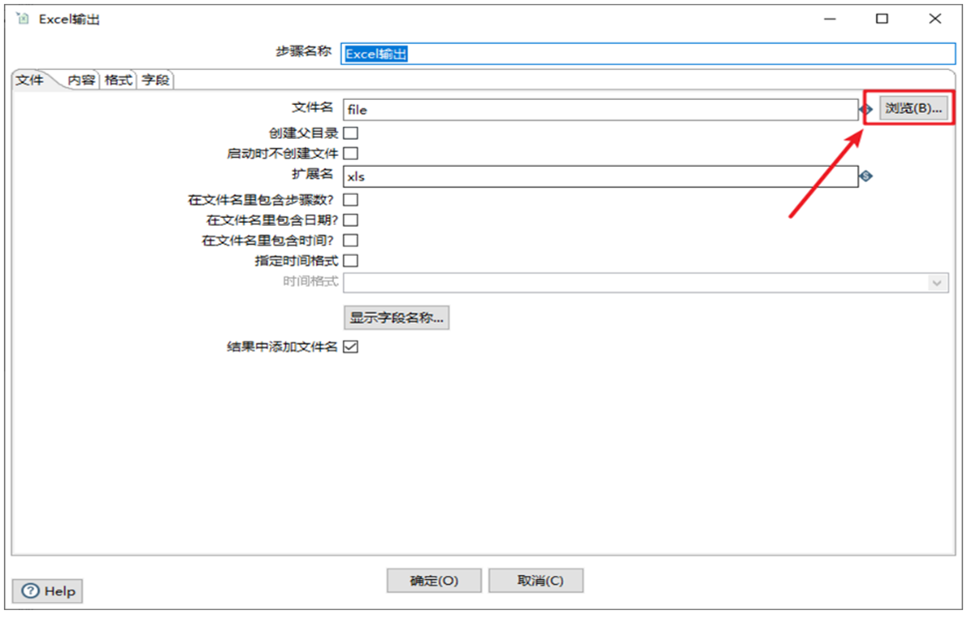This screenshot has width=971, height=621.
Task: Click in the 步骤名称 input field
Action: 648,54
